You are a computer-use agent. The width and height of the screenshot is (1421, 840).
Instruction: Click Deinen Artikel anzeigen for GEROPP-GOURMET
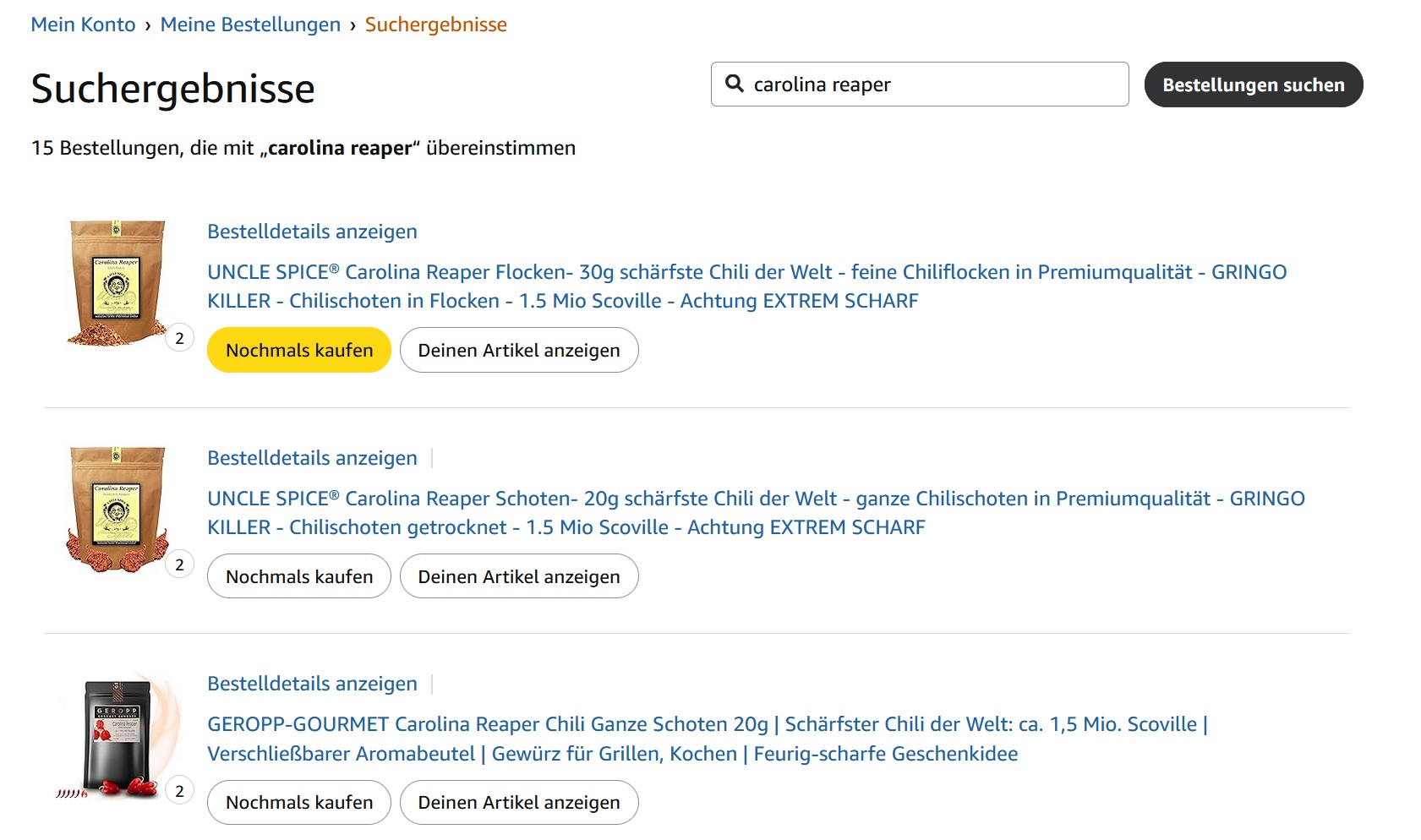click(x=519, y=802)
